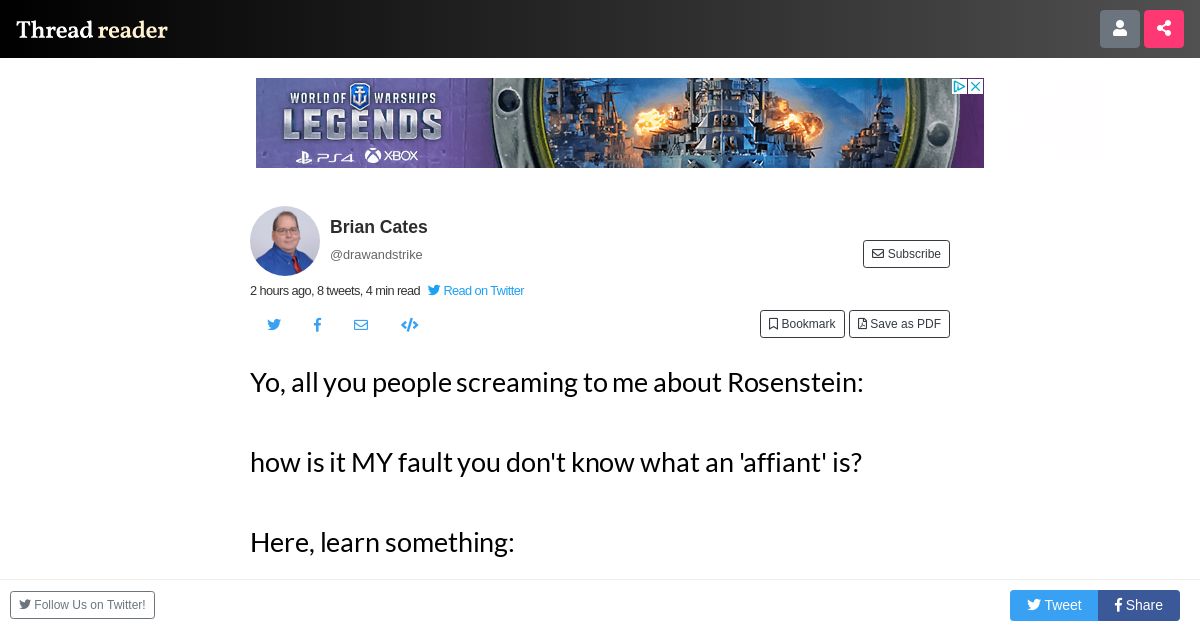Click Follow Us on Twitter button
This screenshot has height=630, width=1200.
[82, 605]
